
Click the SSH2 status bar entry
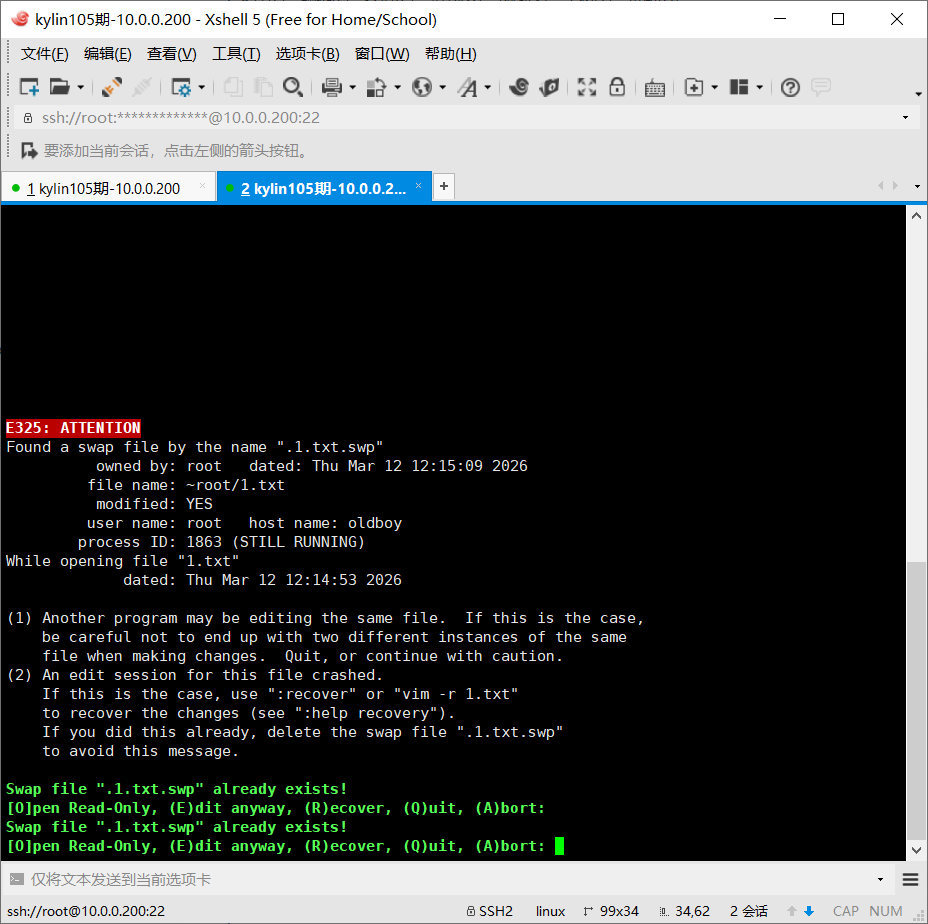[x=489, y=911]
